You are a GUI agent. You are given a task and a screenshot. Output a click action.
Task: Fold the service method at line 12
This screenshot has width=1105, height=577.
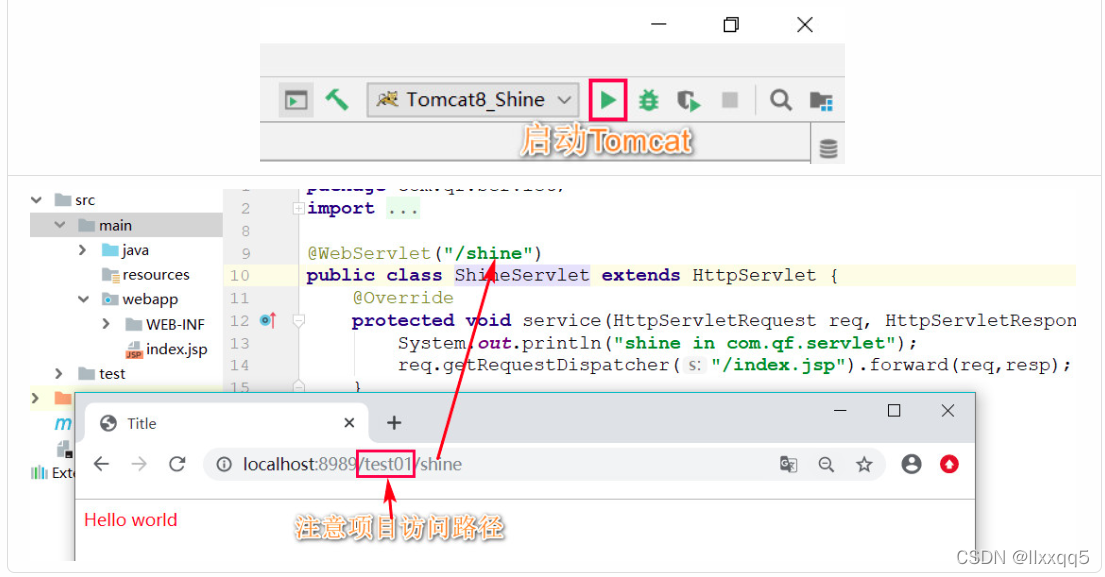pos(299,321)
